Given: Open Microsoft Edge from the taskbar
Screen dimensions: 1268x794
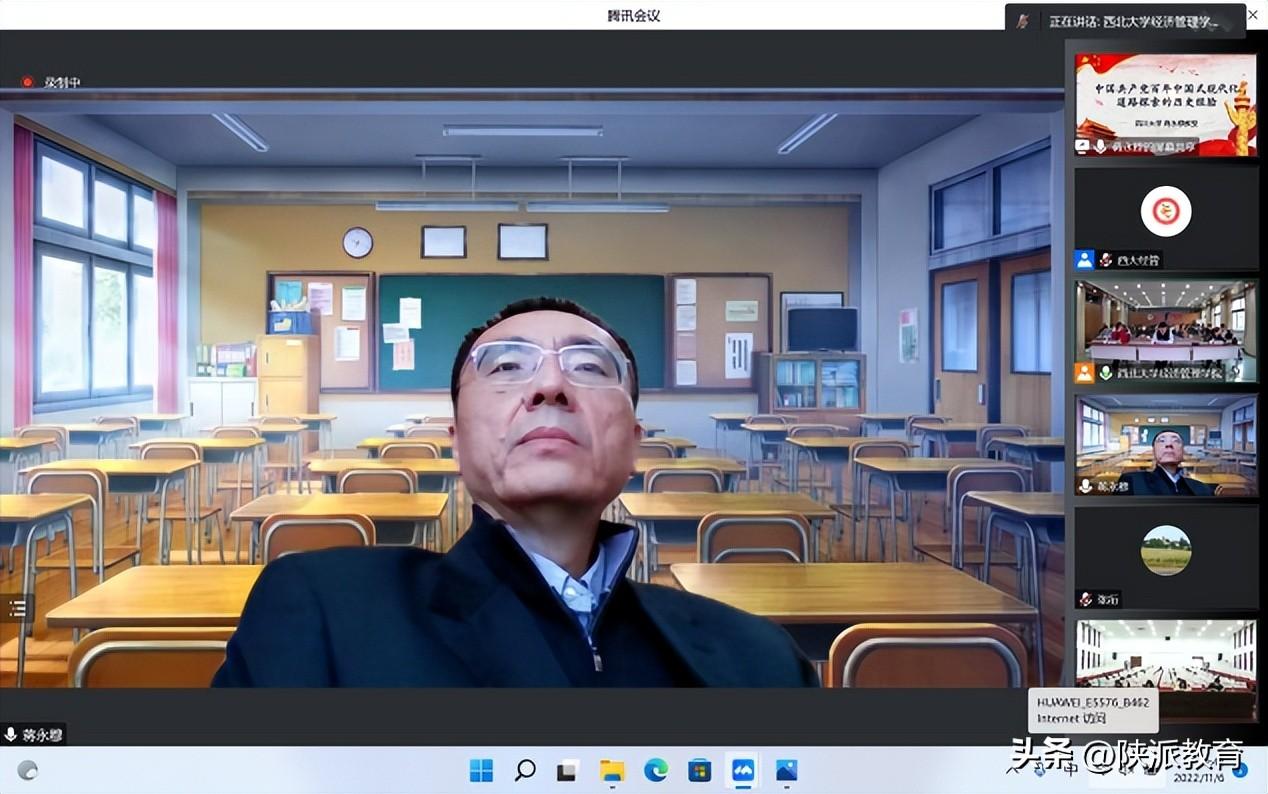Looking at the screenshot, I should click(x=655, y=770).
